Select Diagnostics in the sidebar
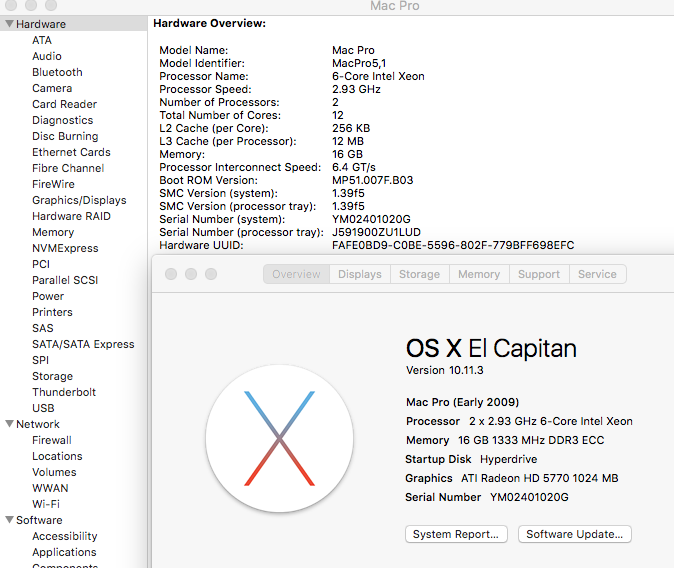The height and width of the screenshot is (568, 674). [x=62, y=120]
